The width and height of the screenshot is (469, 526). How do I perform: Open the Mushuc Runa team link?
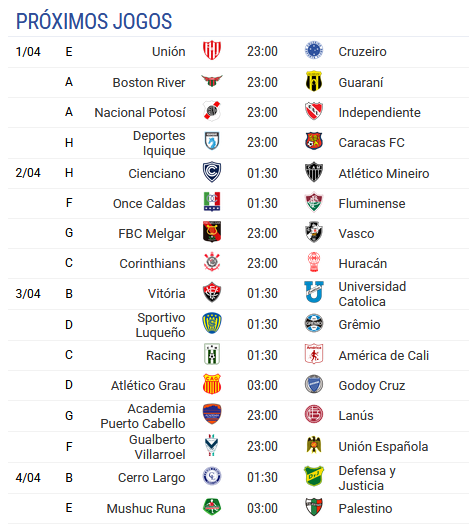click(146, 509)
